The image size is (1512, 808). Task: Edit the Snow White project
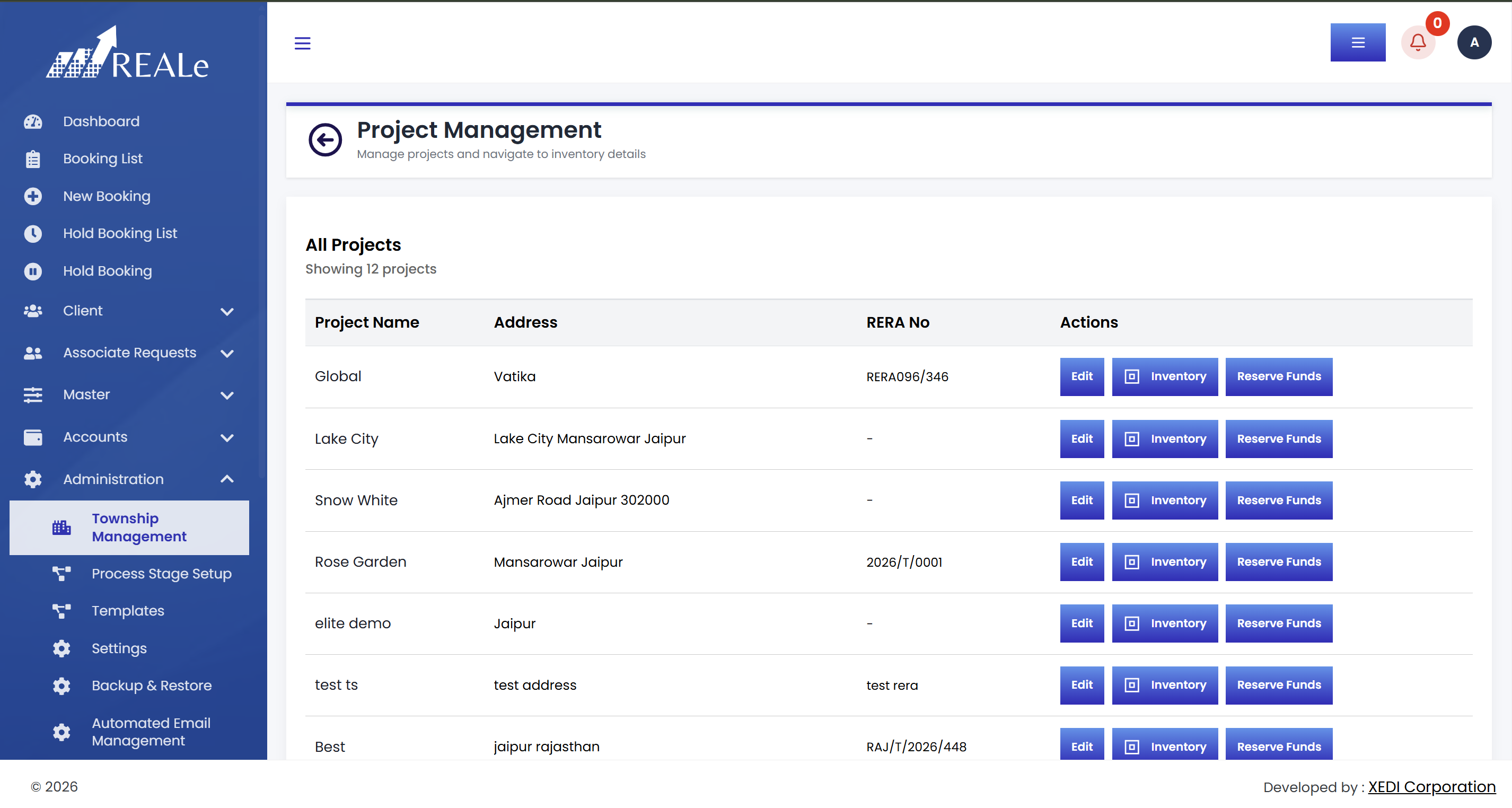point(1082,500)
